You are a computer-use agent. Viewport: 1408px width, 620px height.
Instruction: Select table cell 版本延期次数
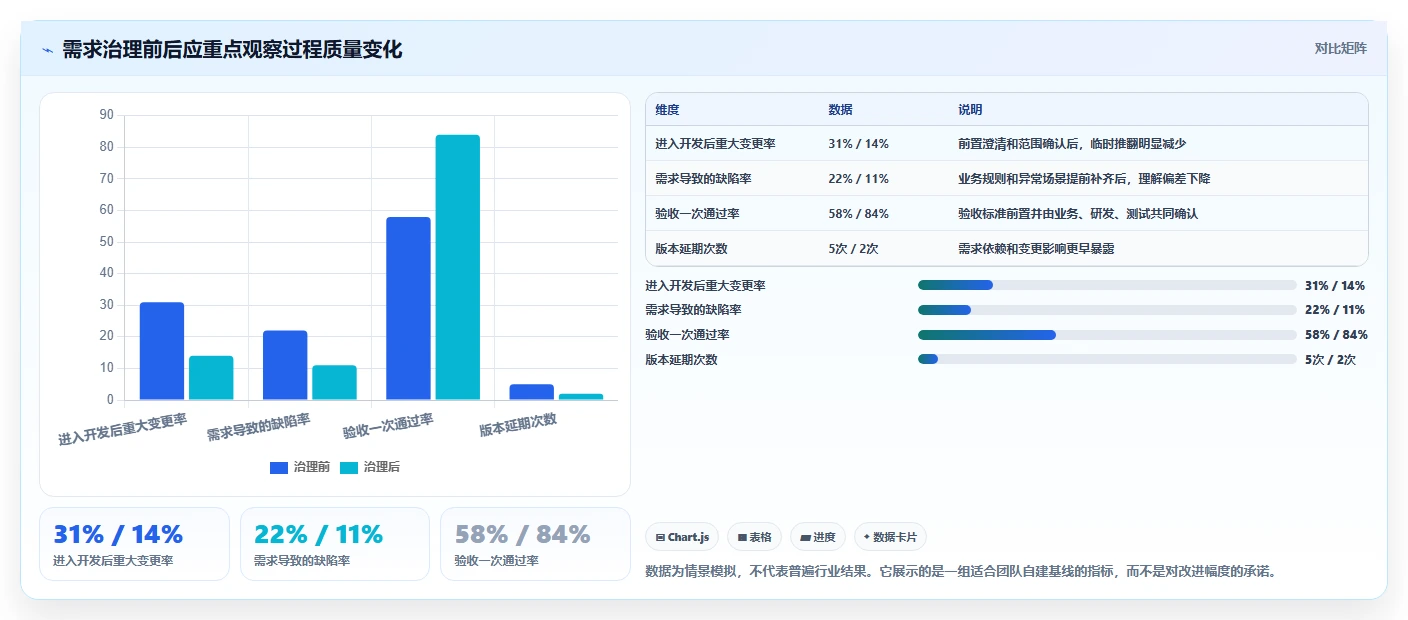point(691,249)
